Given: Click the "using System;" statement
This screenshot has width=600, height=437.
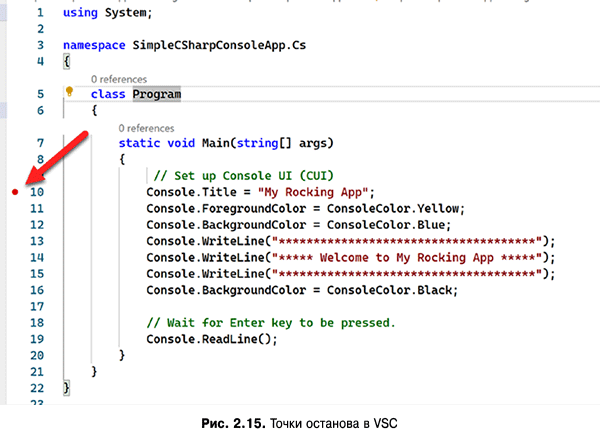Looking at the screenshot, I should coord(108,13).
